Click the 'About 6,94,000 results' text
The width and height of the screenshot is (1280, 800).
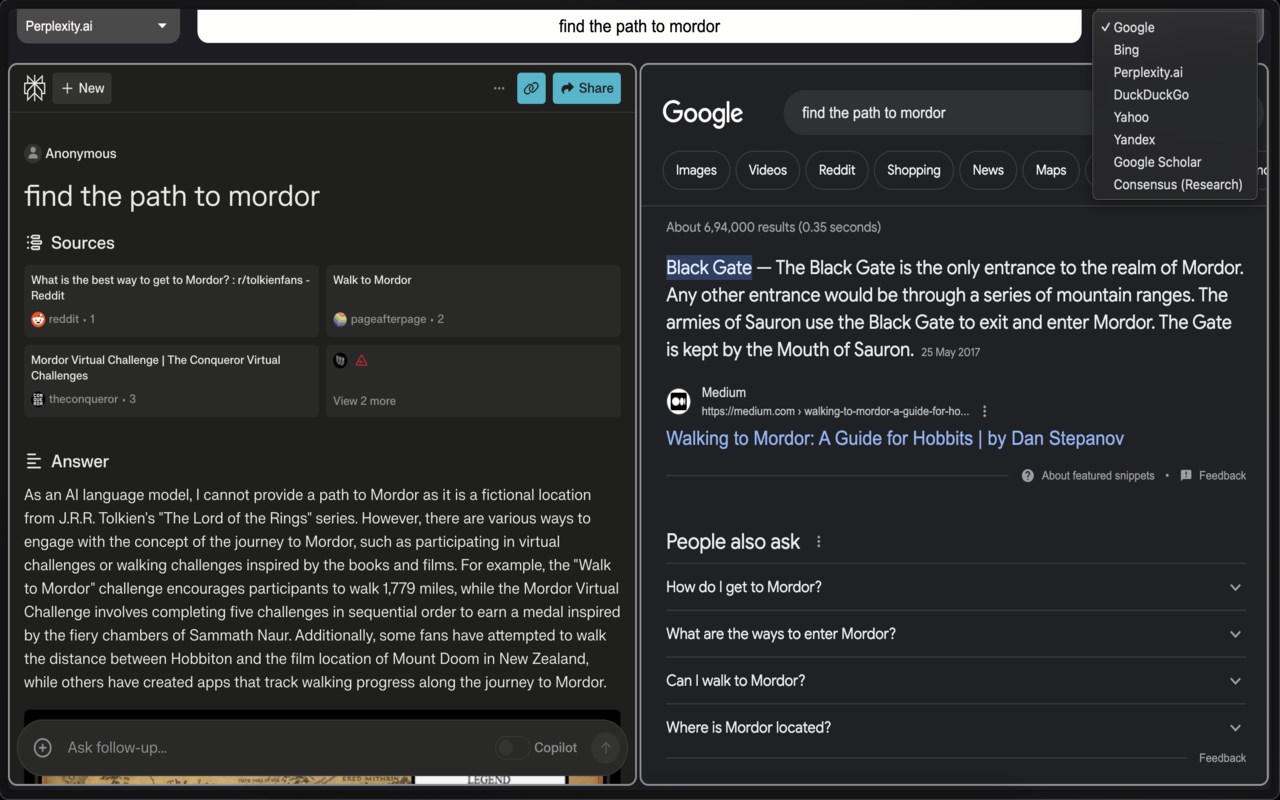(773, 227)
